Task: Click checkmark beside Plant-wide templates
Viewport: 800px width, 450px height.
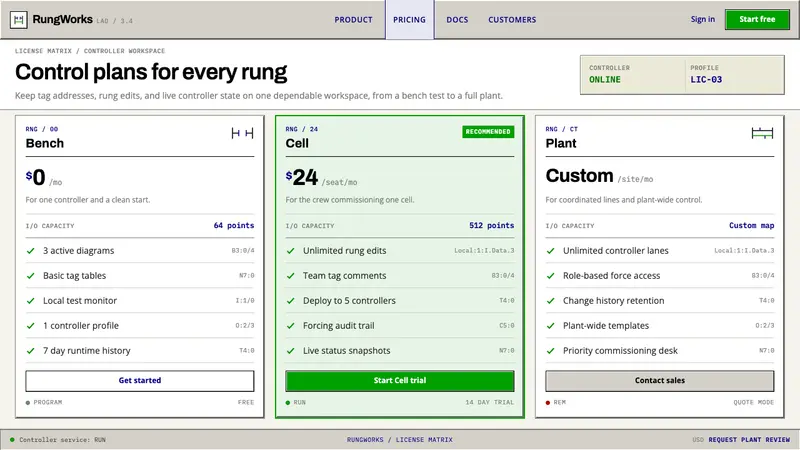Action: (551, 326)
